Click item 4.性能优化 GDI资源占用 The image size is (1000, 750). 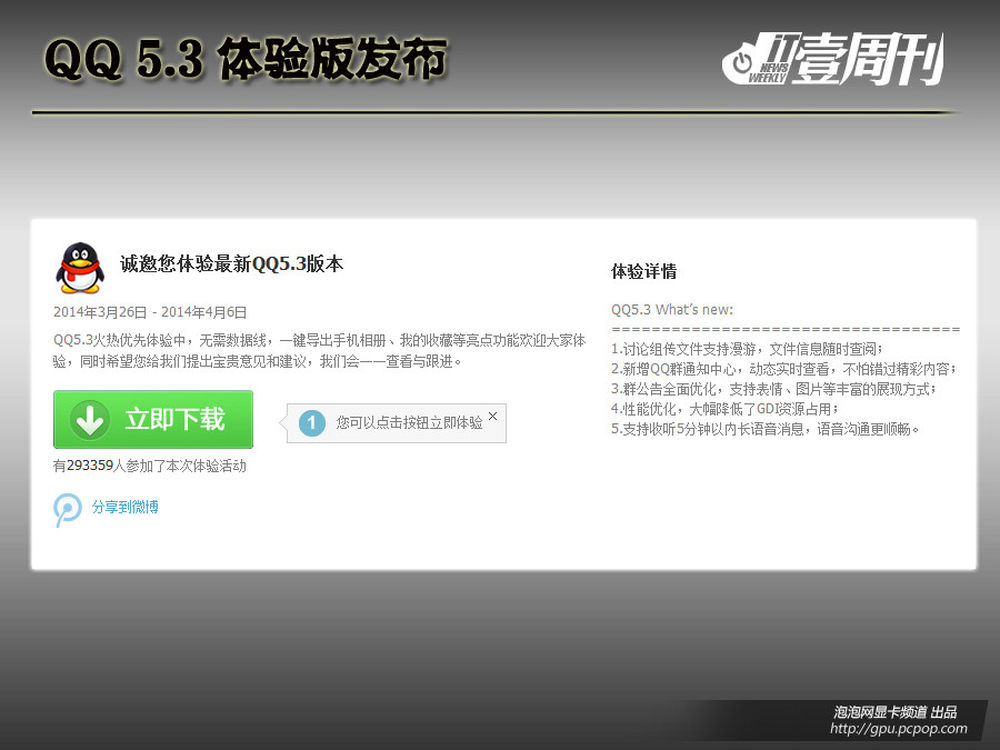(x=724, y=409)
